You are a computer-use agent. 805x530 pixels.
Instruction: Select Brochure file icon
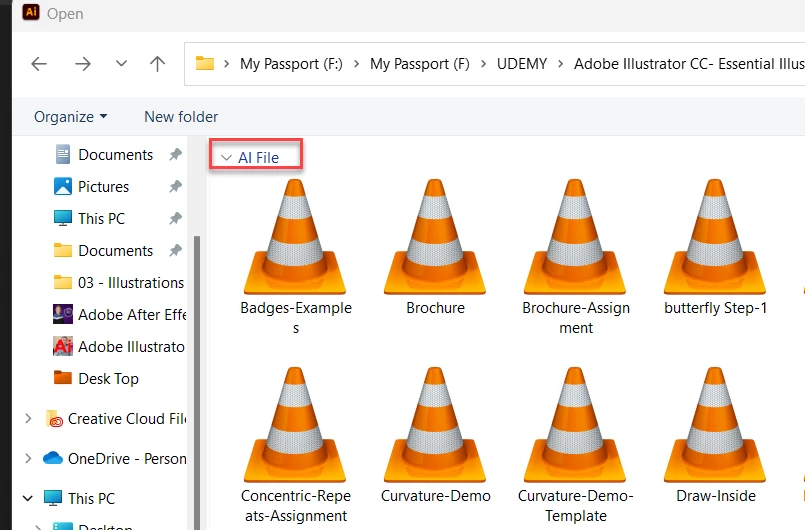click(435, 237)
